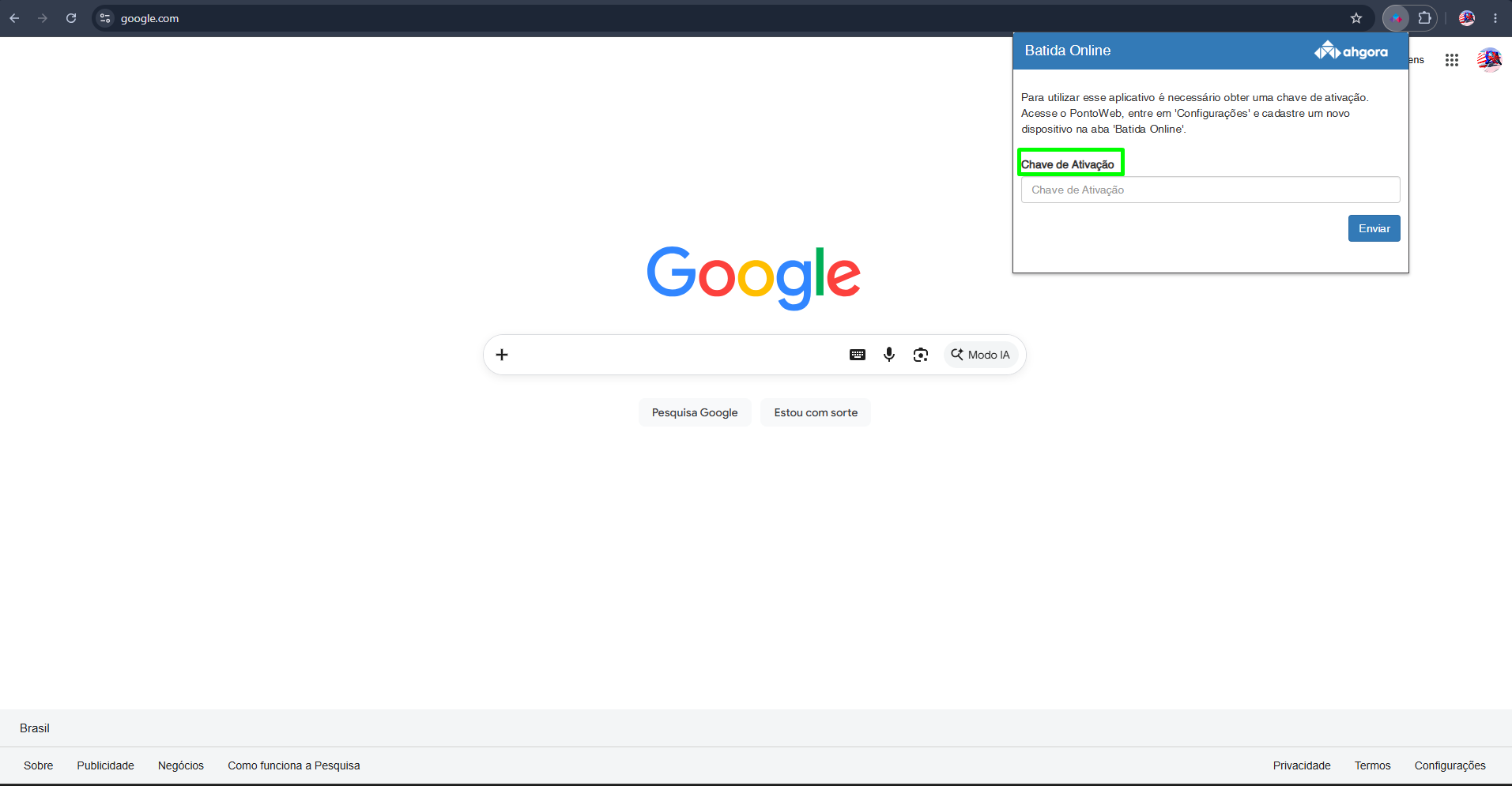
Task: Switch to Modo IA search
Action: pyautogui.click(x=980, y=355)
